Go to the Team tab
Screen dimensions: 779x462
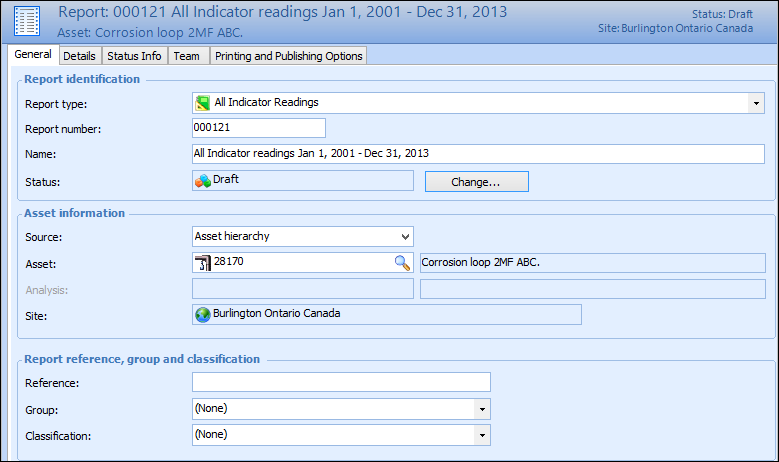pyautogui.click(x=187, y=56)
